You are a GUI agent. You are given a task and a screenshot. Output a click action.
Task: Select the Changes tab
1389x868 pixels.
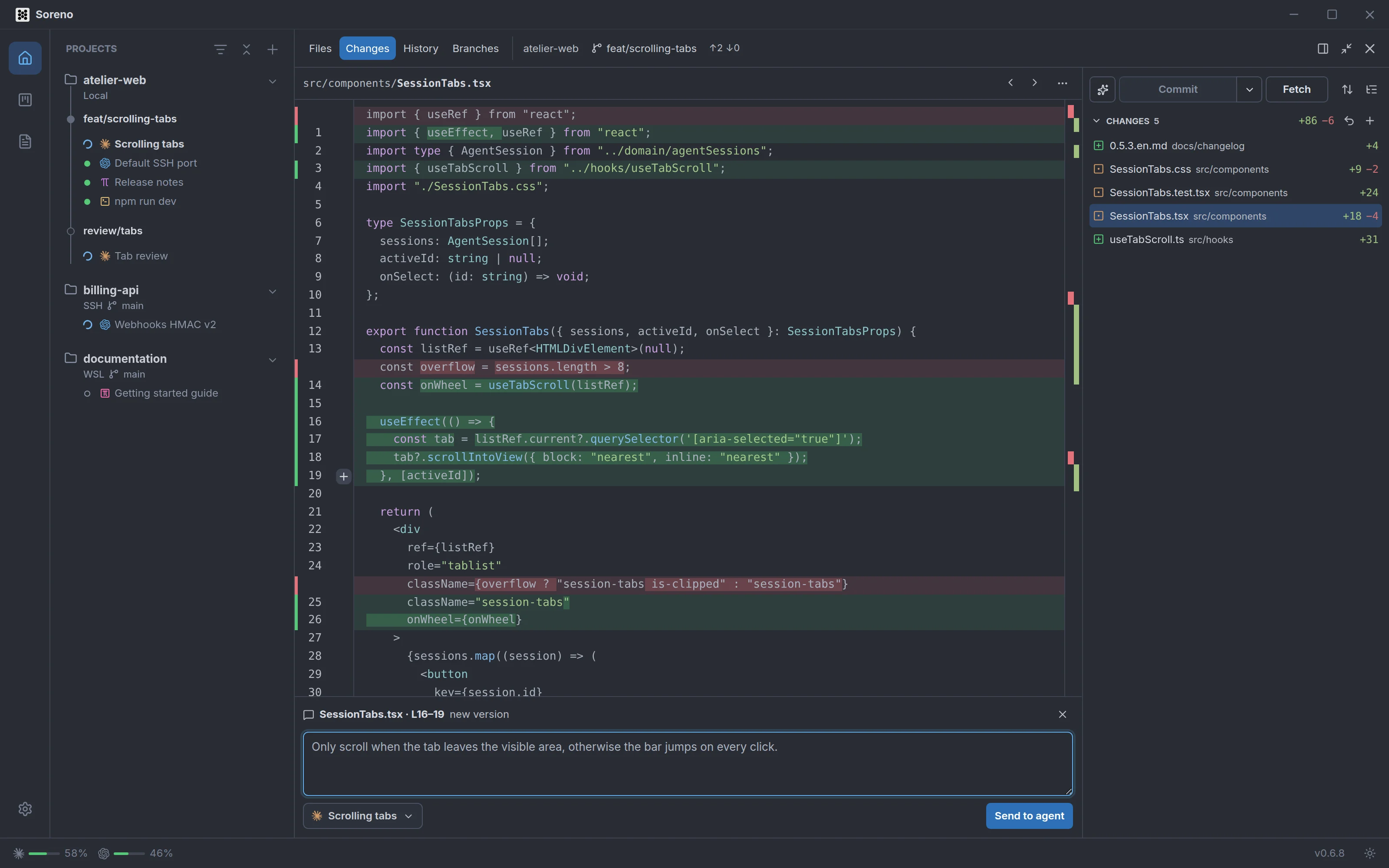[367, 49]
